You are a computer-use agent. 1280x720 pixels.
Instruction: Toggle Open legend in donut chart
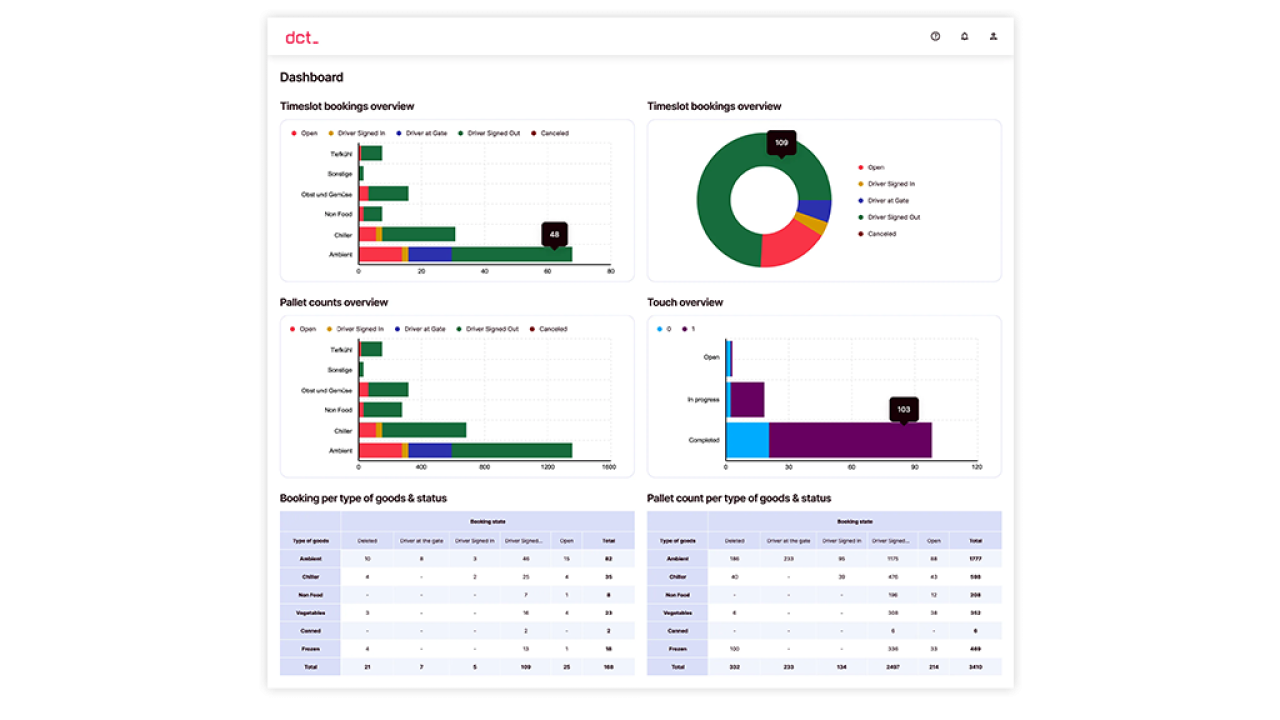coord(875,168)
